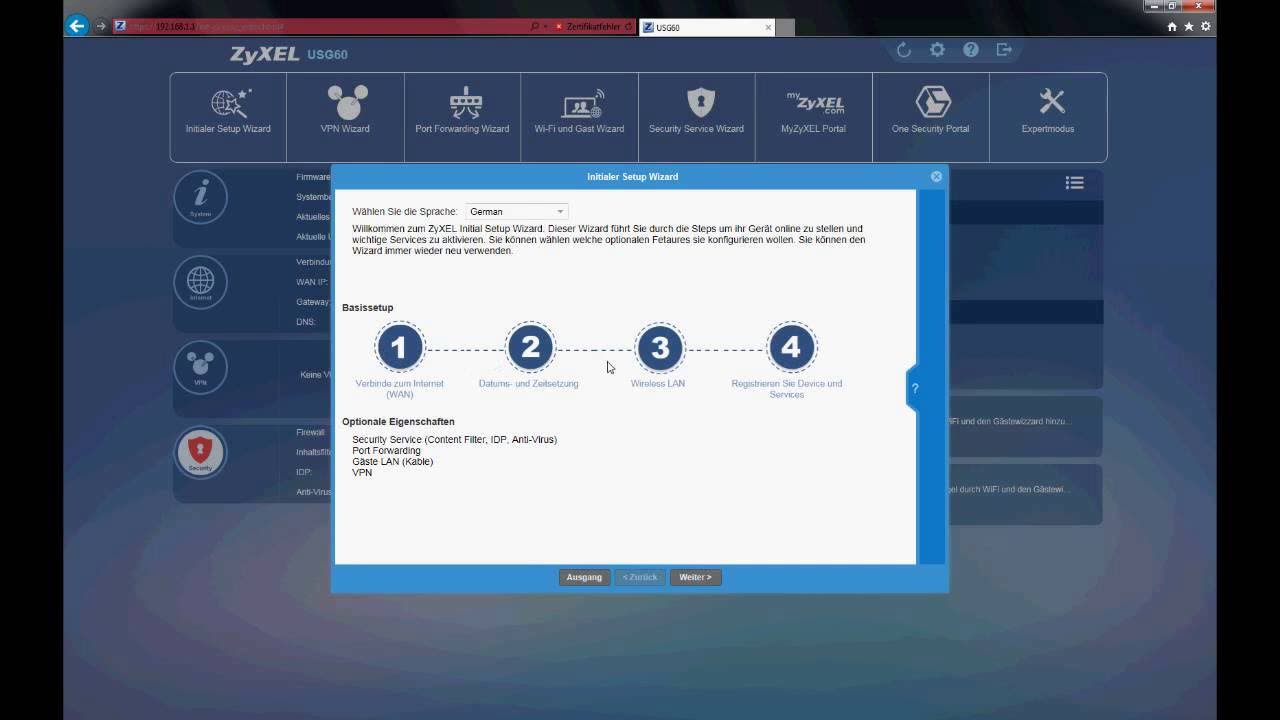The width and height of the screenshot is (1280, 720).
Task: Click the Ausgang button
Action: click(x=584, y=577)
